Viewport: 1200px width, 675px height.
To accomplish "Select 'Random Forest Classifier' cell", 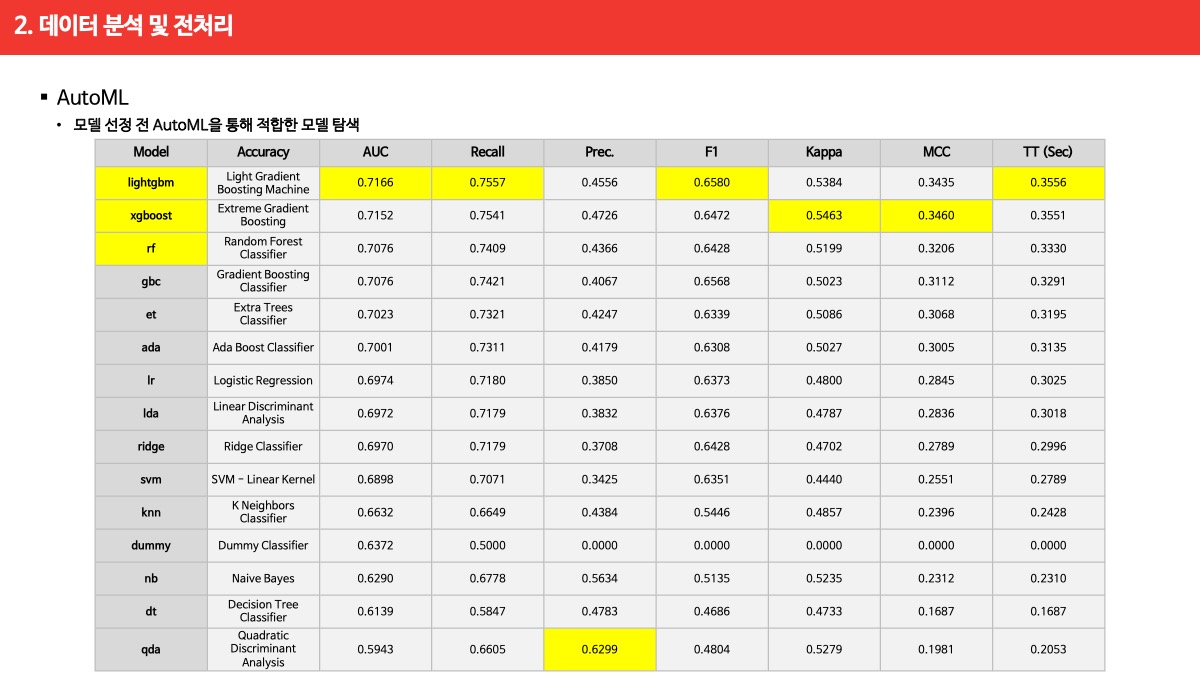I will 263,248.
